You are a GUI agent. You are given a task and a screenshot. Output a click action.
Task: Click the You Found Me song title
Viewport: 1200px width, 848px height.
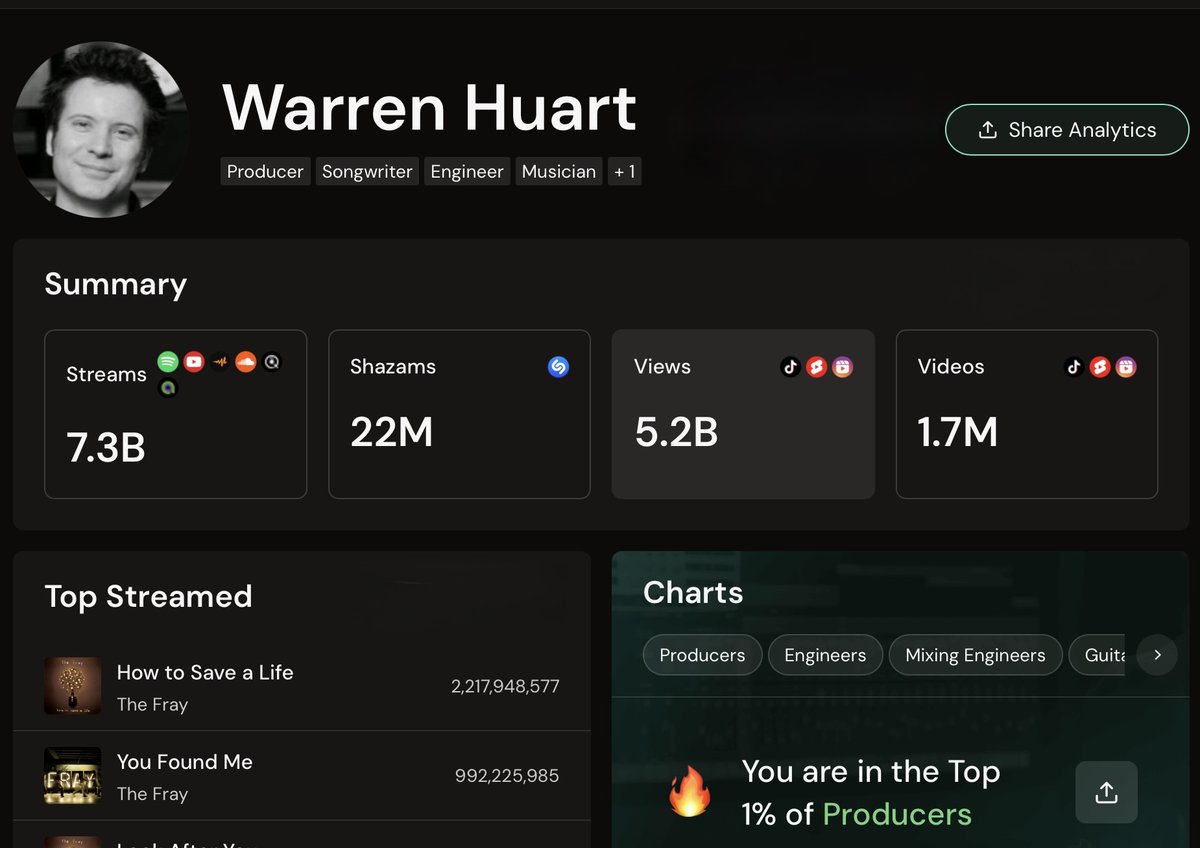[185, 762]
